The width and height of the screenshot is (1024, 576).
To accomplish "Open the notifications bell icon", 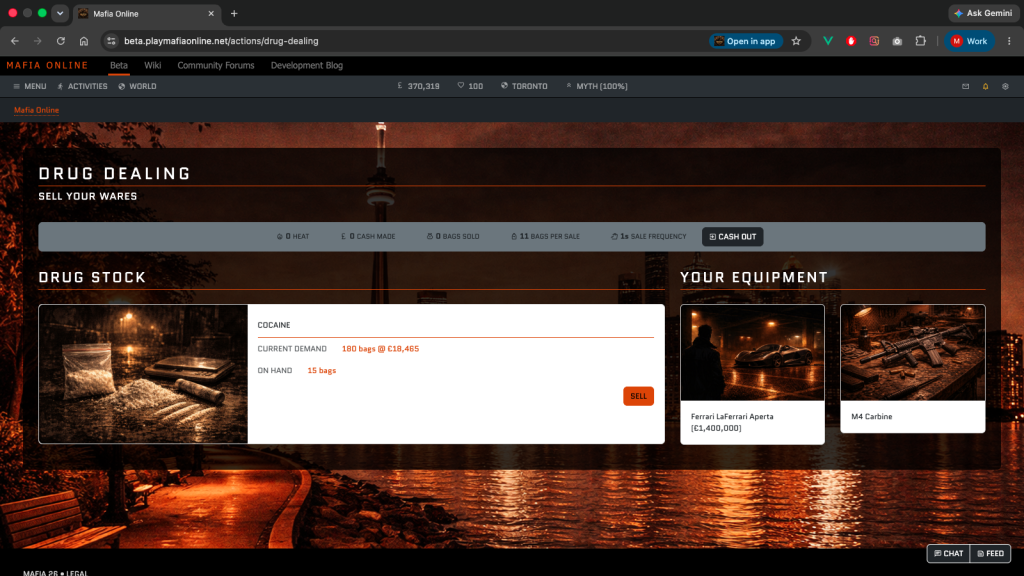I will point(985,86).
